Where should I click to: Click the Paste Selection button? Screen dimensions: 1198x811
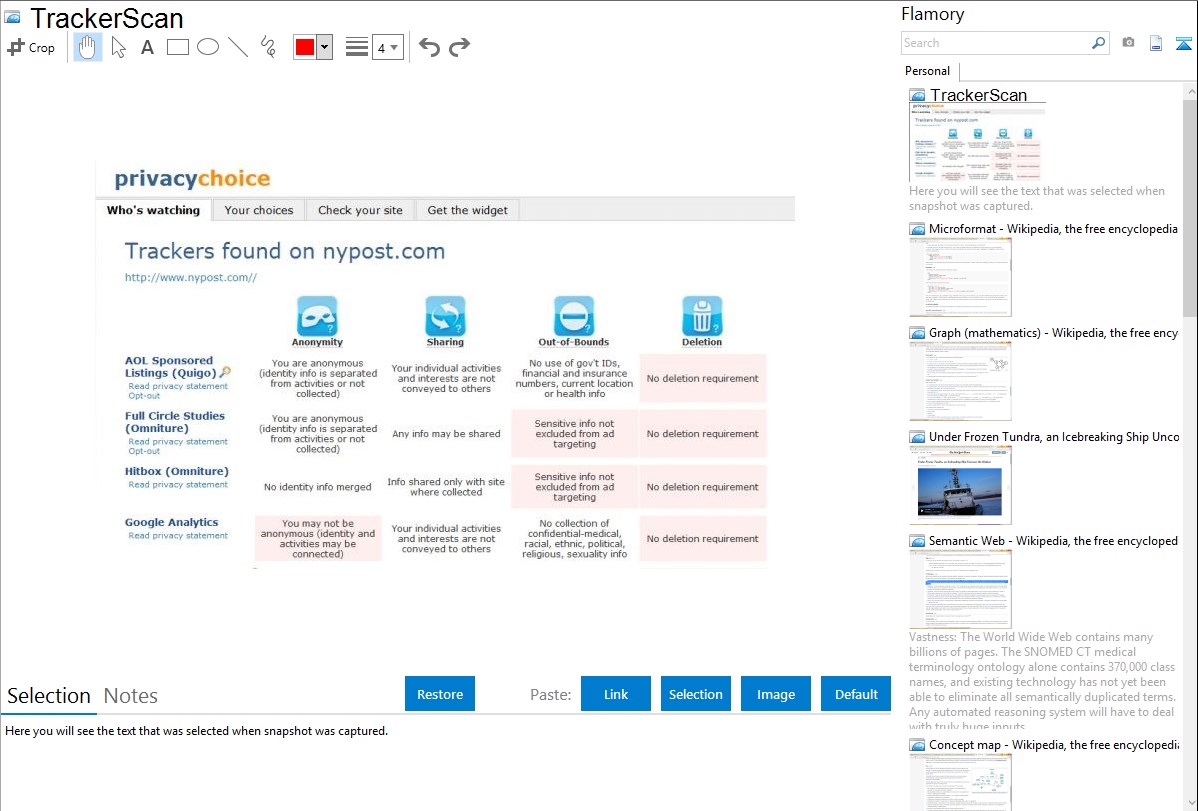696,694
